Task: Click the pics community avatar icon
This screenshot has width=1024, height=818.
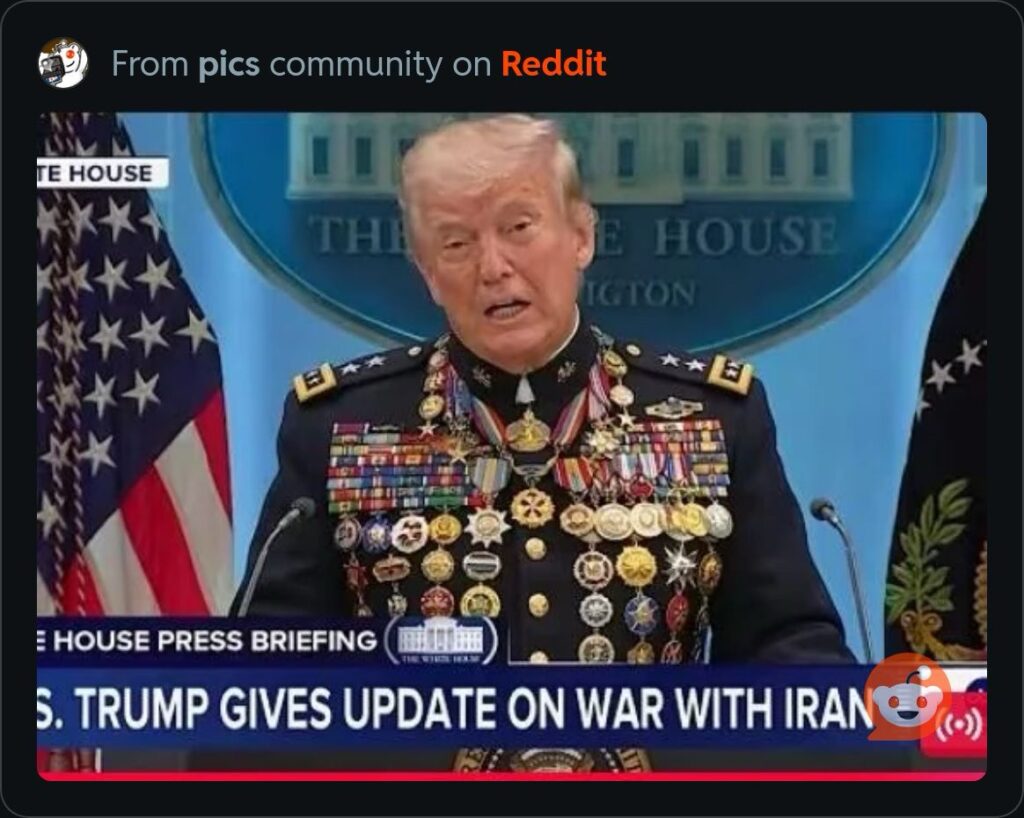Action: [63, 63]
